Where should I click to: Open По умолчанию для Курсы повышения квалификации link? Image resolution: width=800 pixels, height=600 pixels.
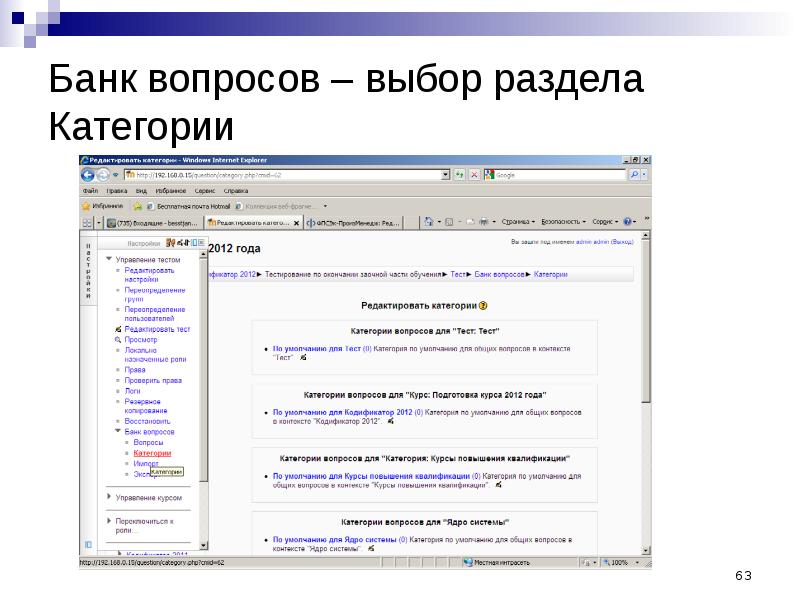[370, 476]
